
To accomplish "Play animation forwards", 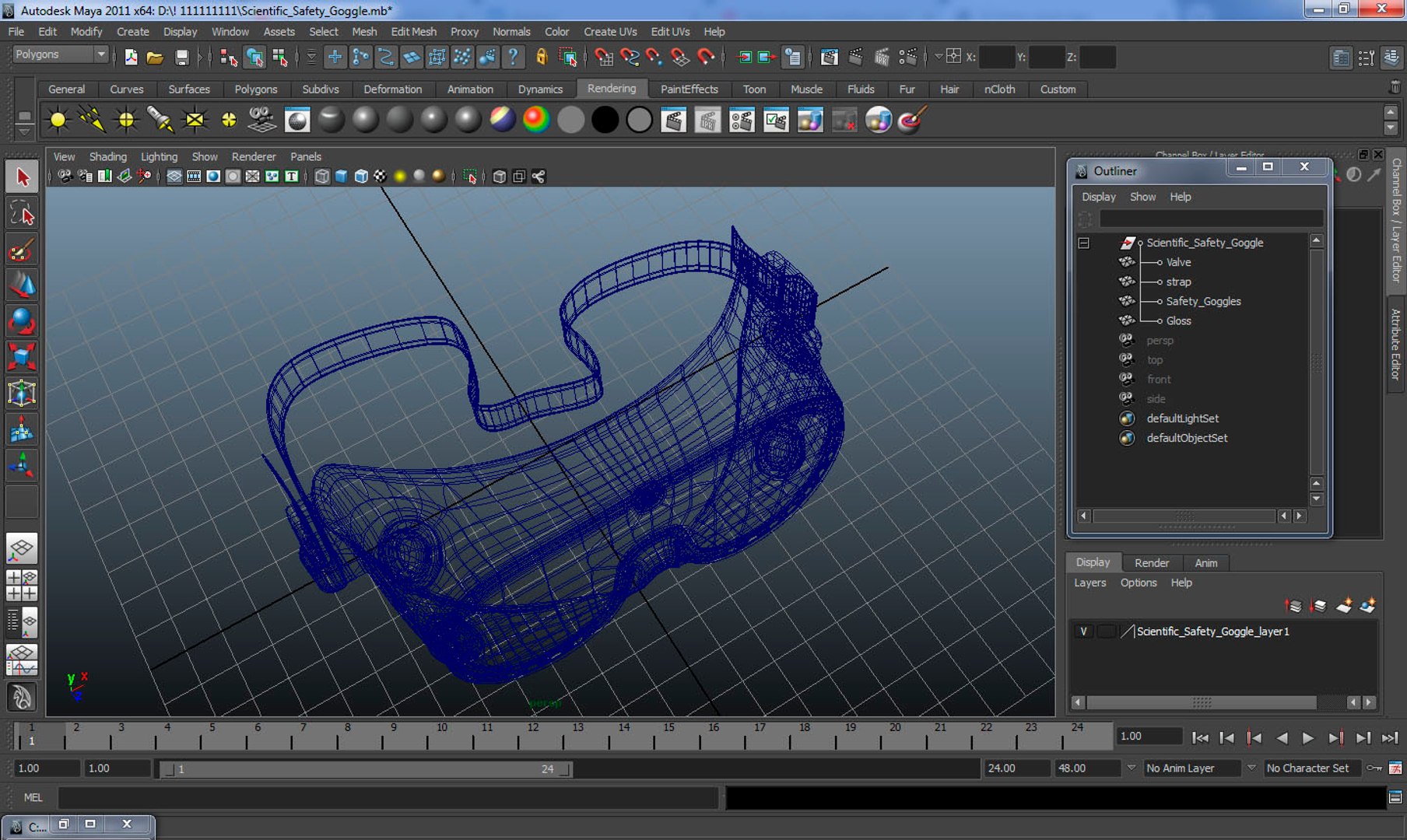I will pyautogui.click(x=1308, y=738).
